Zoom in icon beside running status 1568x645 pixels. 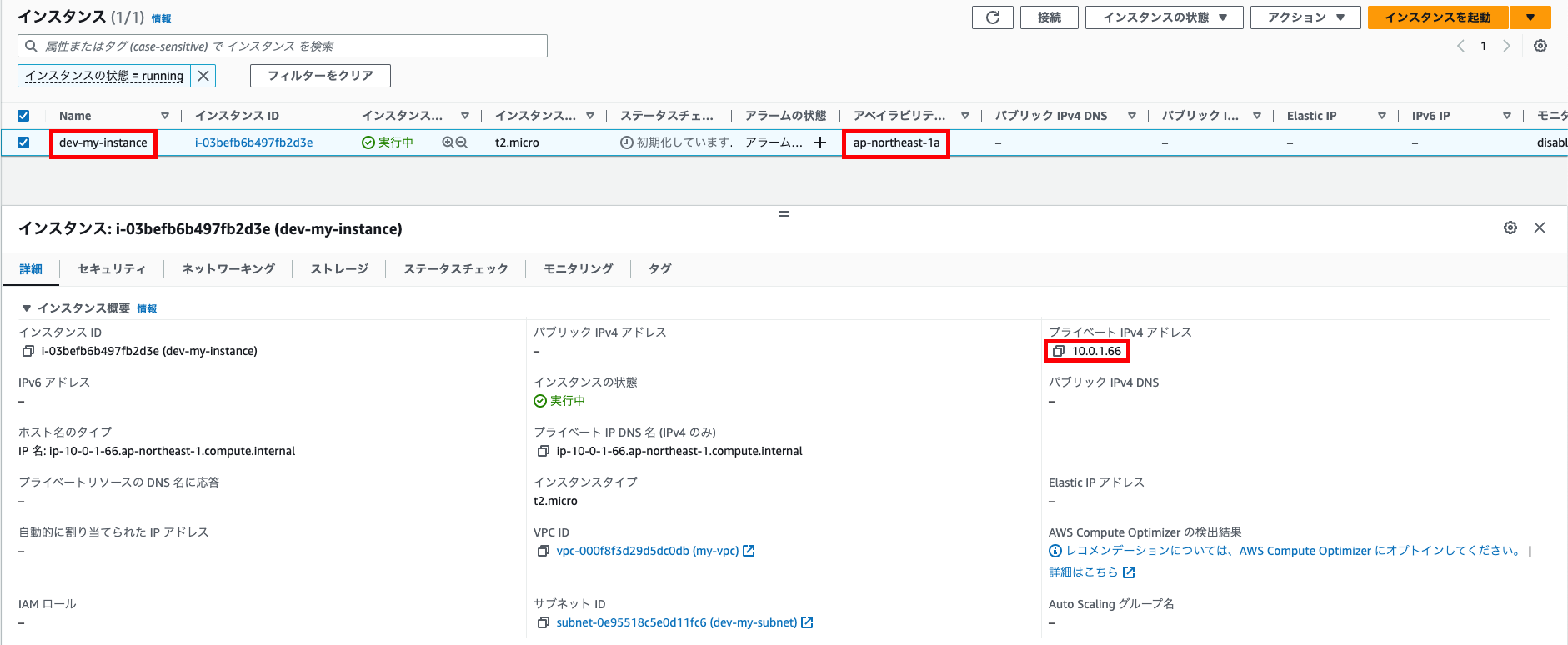coord(448,142)
